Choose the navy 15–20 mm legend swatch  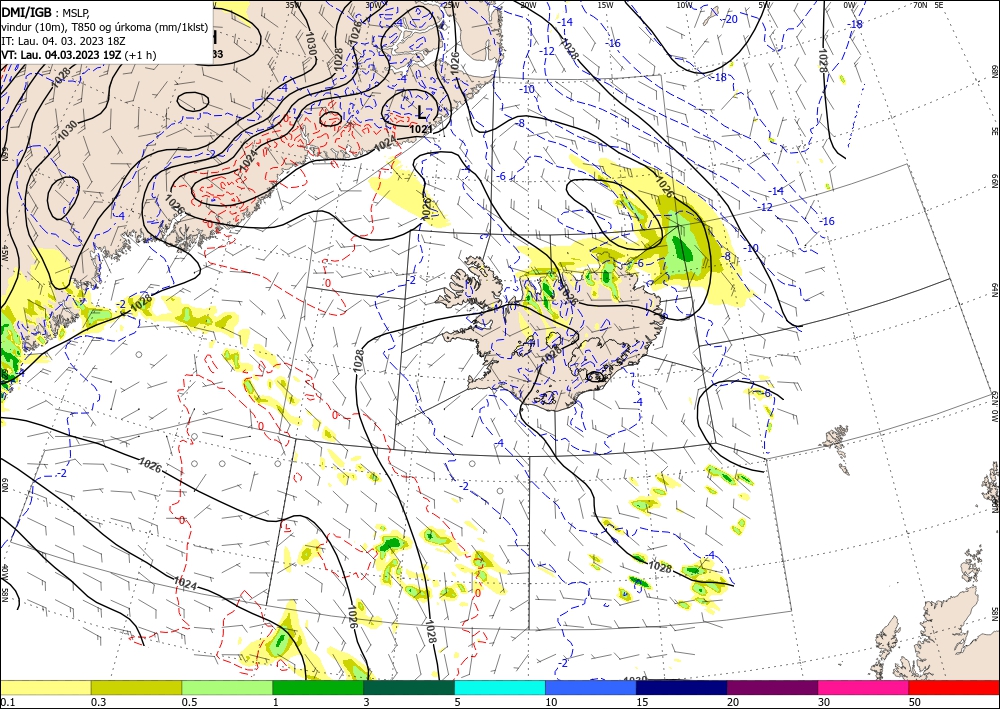click(x=682, y=687)
